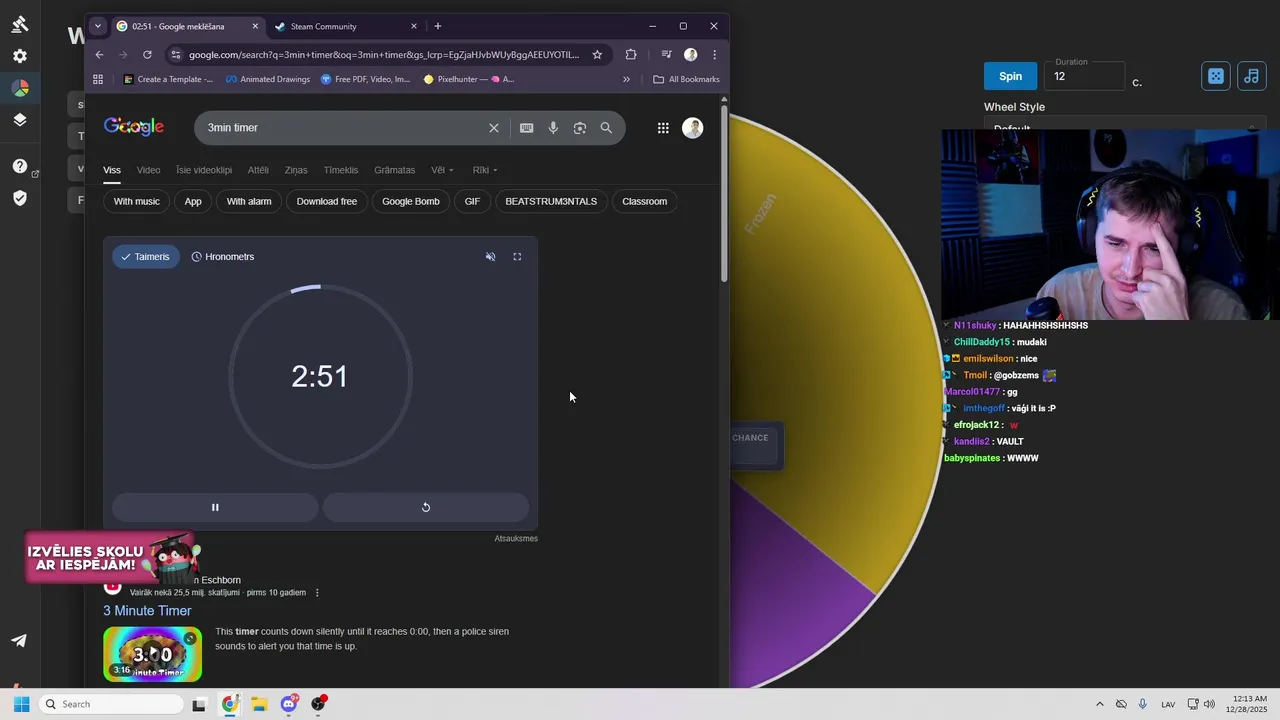Open the Ziņas results tab
Screen dimensions: 1280x720
(x=296, y=170)
